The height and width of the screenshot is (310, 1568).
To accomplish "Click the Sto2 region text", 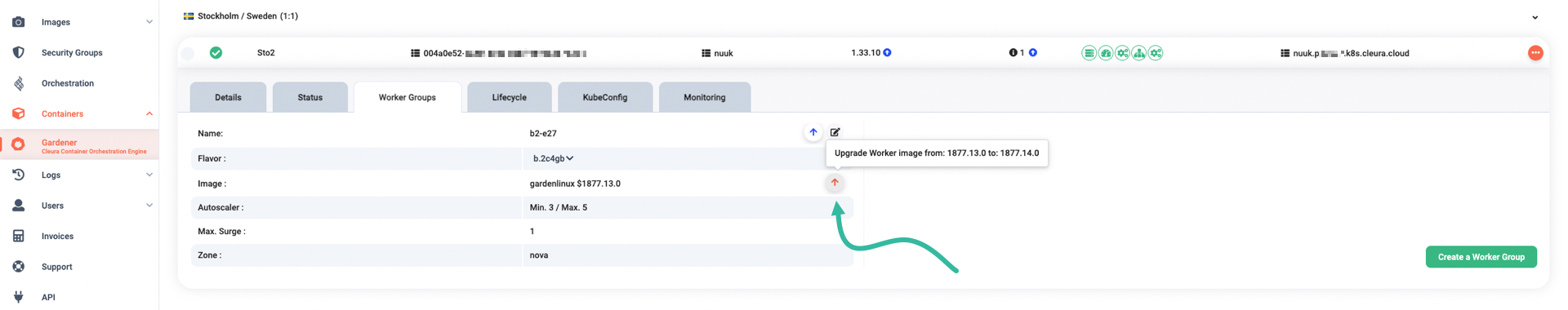I will click(266, 52).
